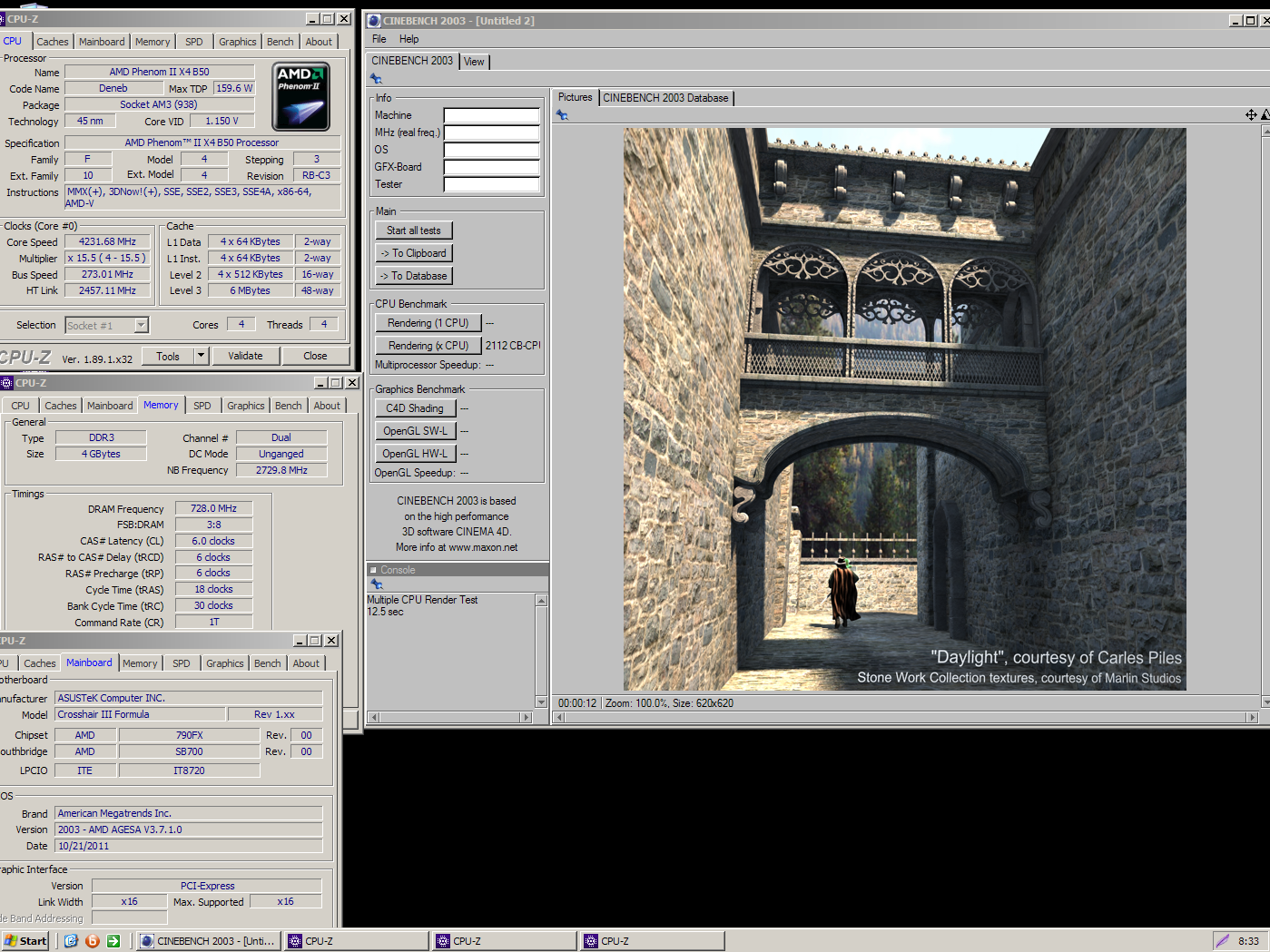Open the Tools dropdown arrow in CPU-Z
The height and width of the screenshot is (952, 1270).
tap(202, 356)
